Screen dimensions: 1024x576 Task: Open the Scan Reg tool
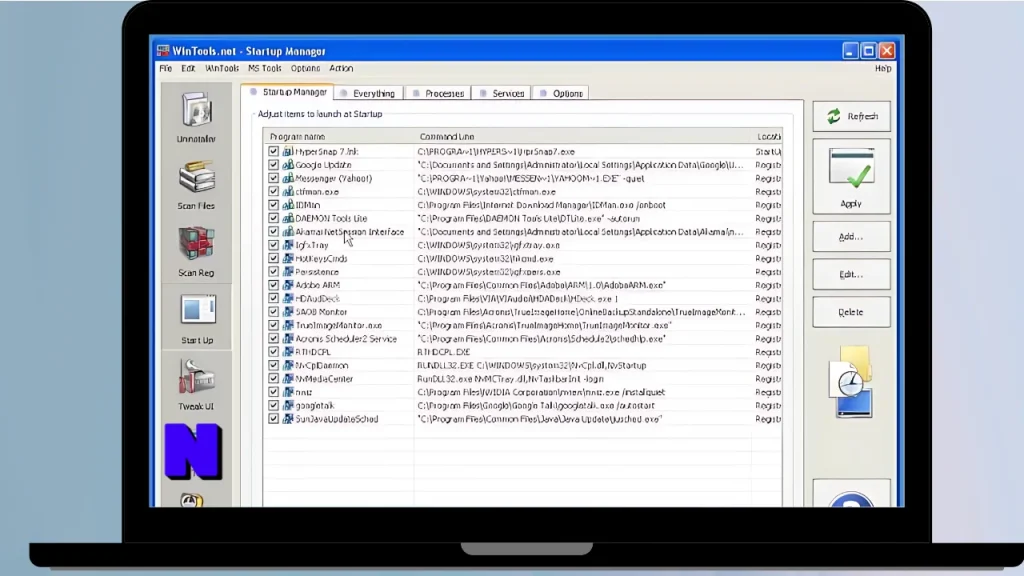[196, 251]
